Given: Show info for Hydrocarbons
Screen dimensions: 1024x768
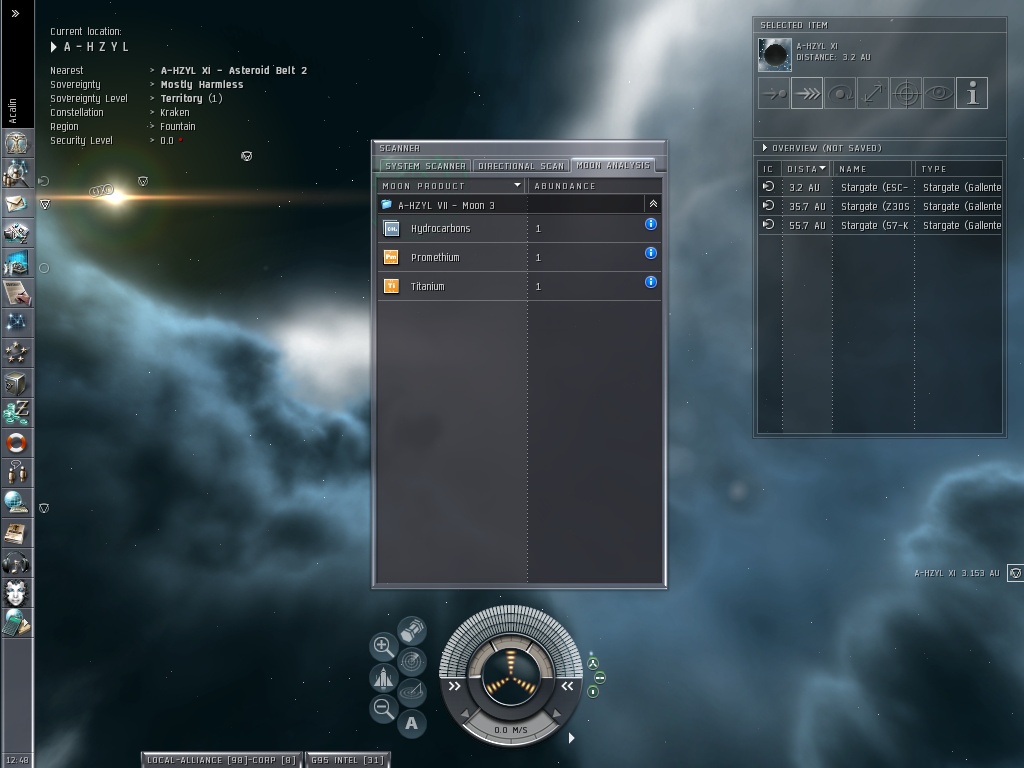Looking at the screenshot, I should 650,224.
